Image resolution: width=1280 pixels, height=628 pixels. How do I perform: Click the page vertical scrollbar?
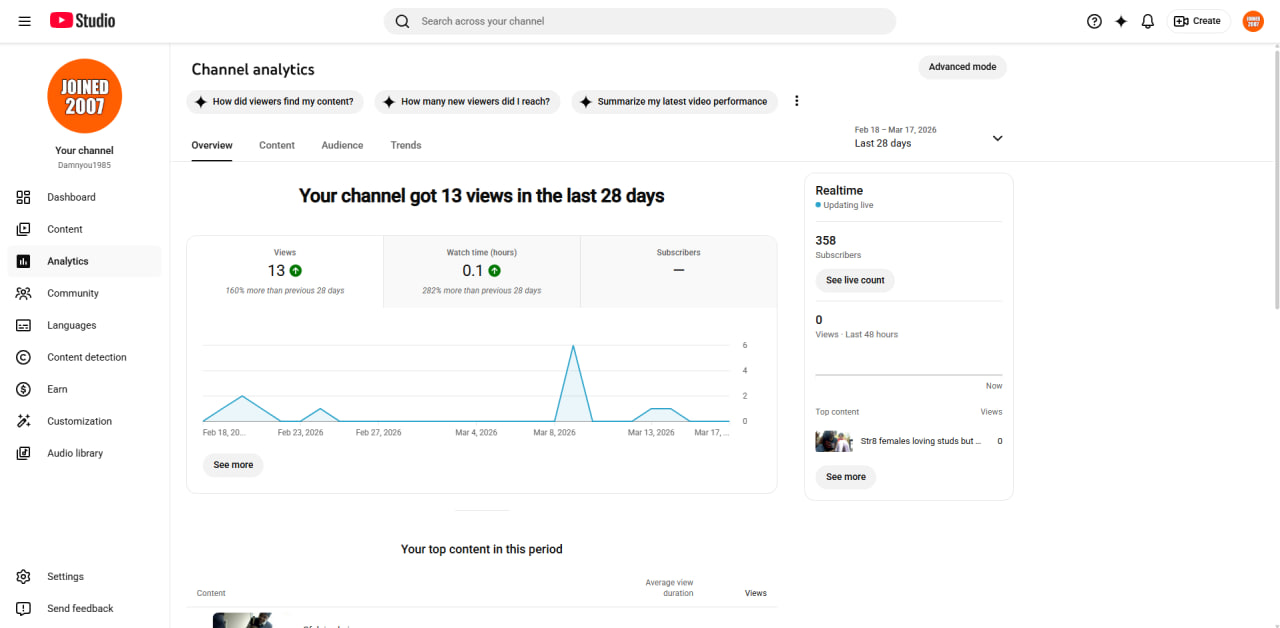[1275, 178]
